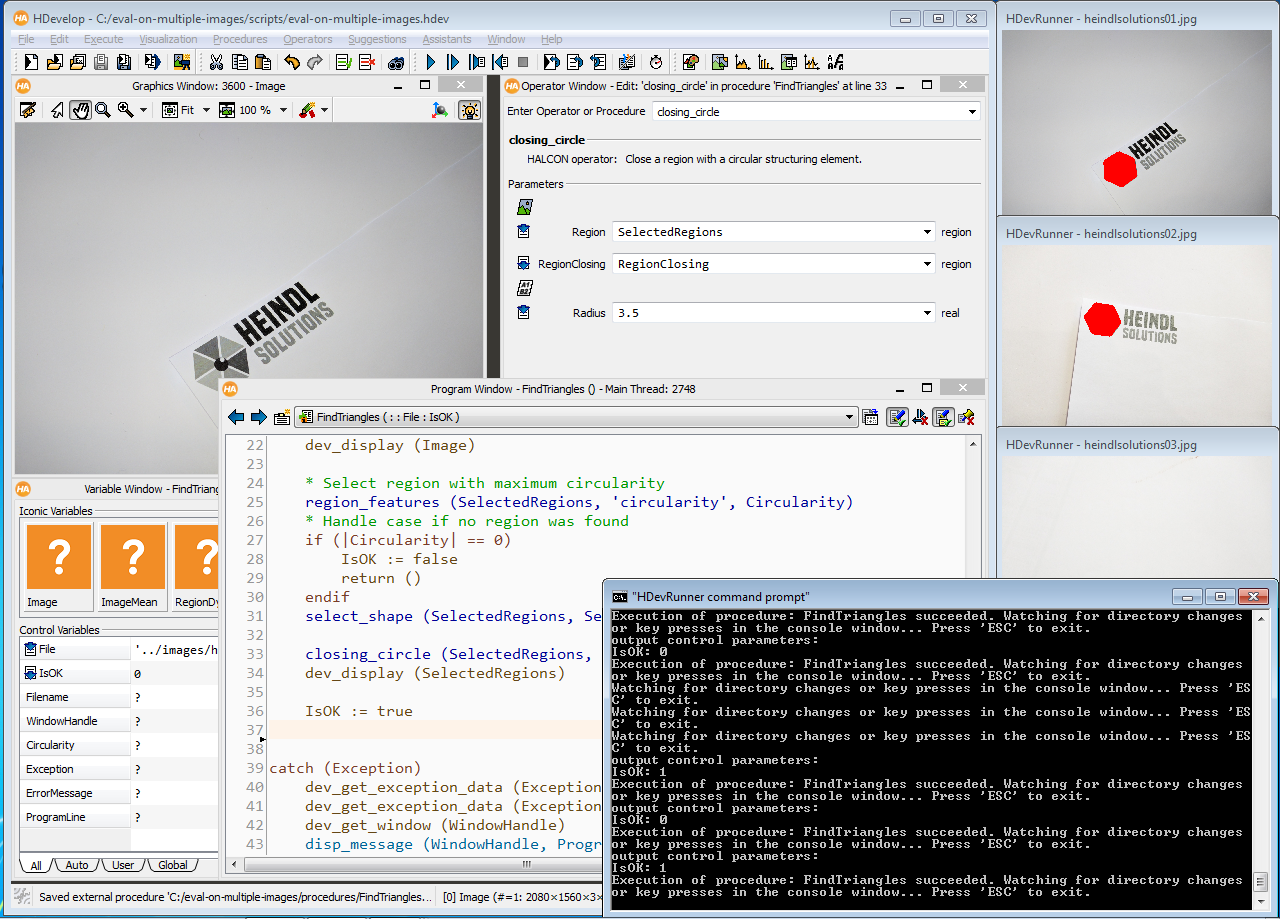This screenshot has height=919, width=1280.
Task: Open the Radius value dropdown
Action: pos(928,313)
